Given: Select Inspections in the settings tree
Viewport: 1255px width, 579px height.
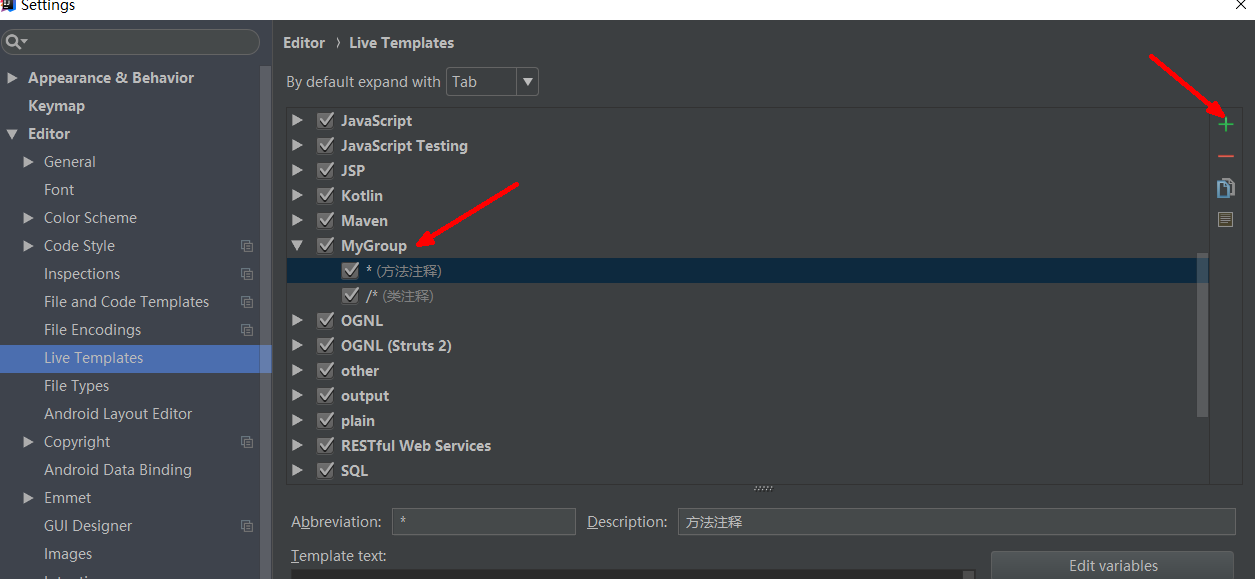Looking at the screenshot, I should click(x=82, y=274).
